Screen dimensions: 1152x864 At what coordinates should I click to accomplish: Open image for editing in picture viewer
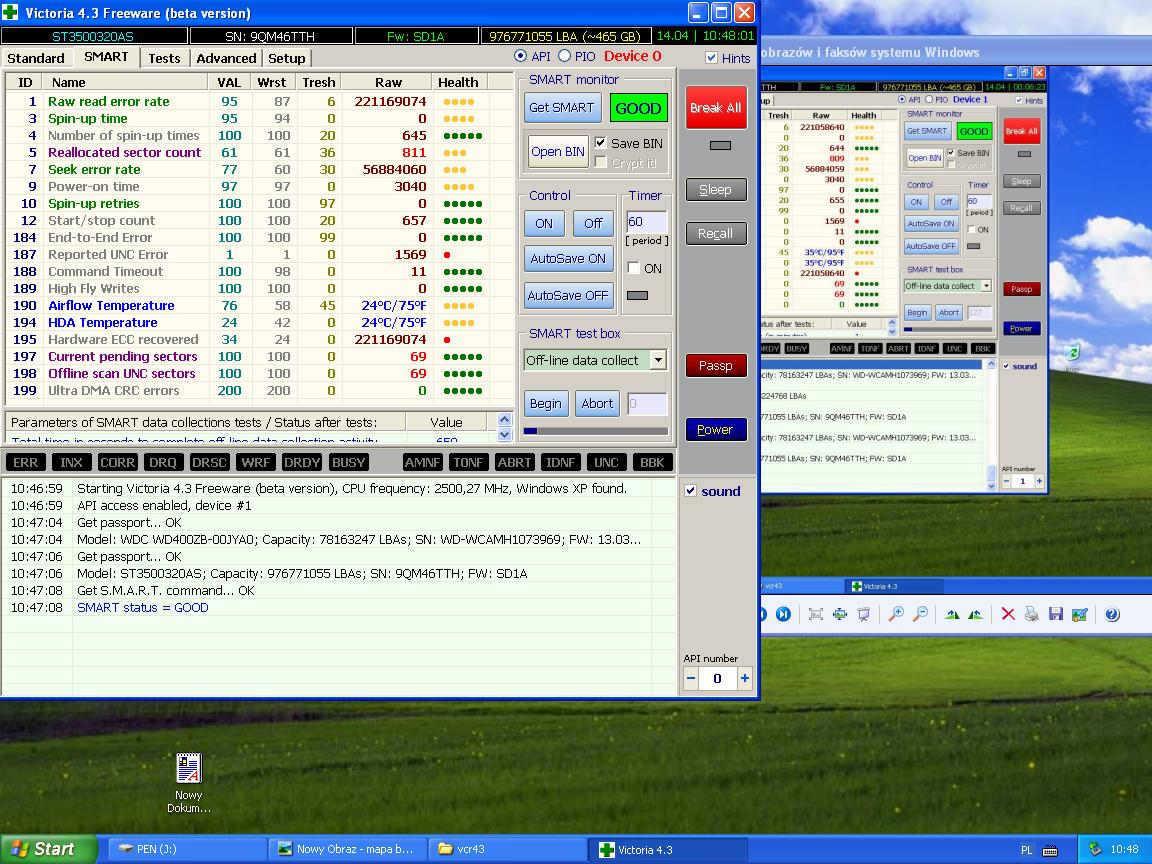coord(1080,614)
